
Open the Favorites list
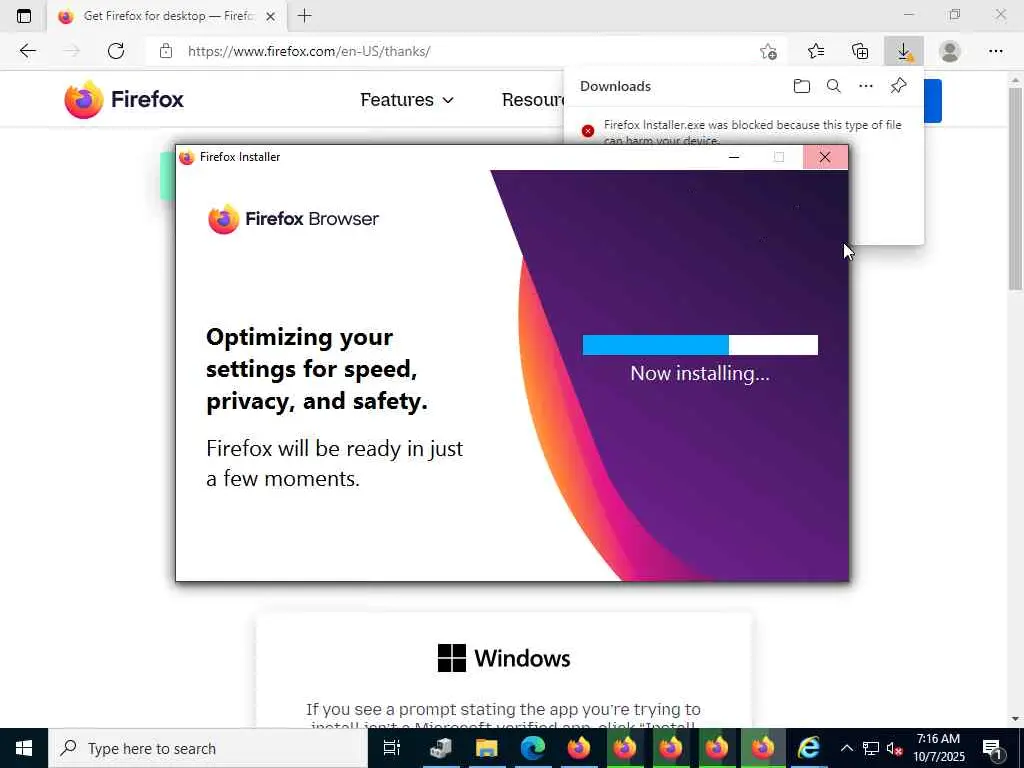pos(816,51)
